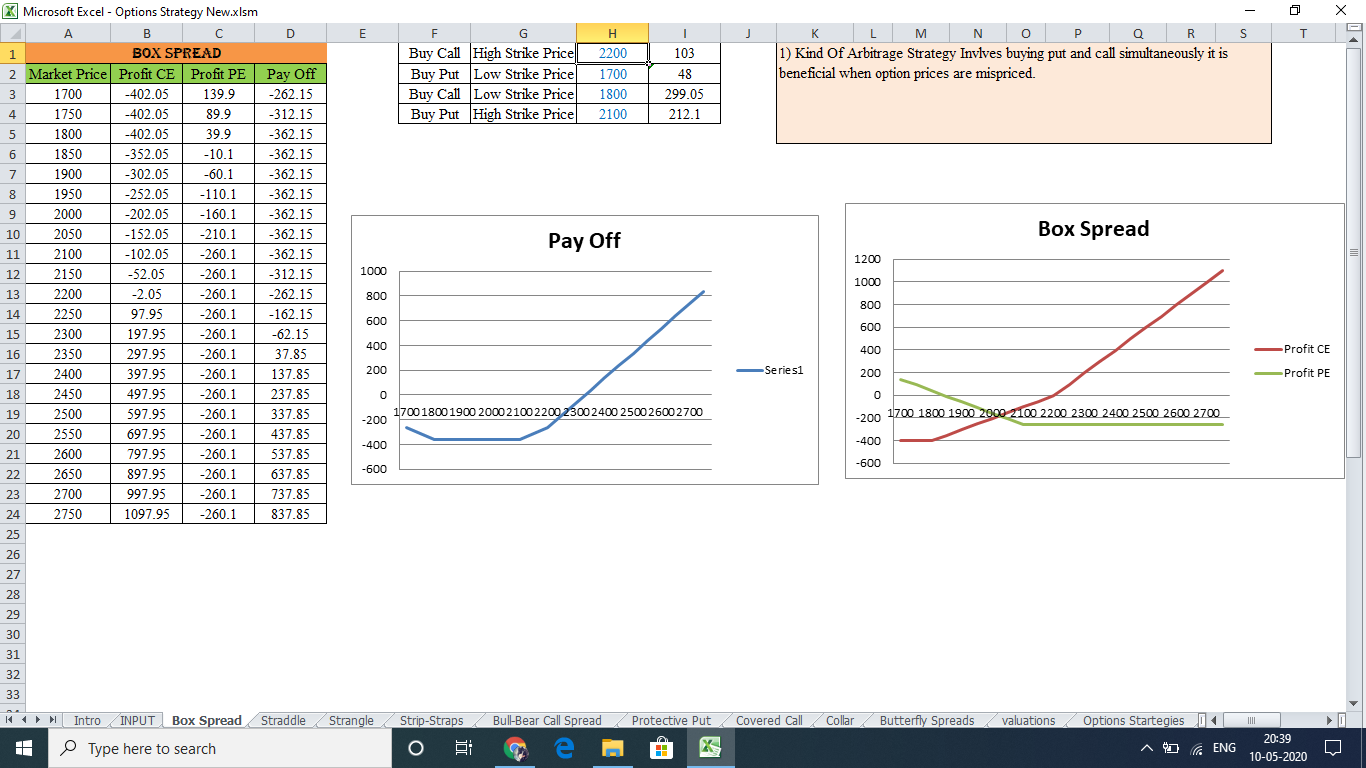The height and width of the screenshot is (768, 1366).
Task: Click the Box Spread chart title
Action: tap(1093, 228)
